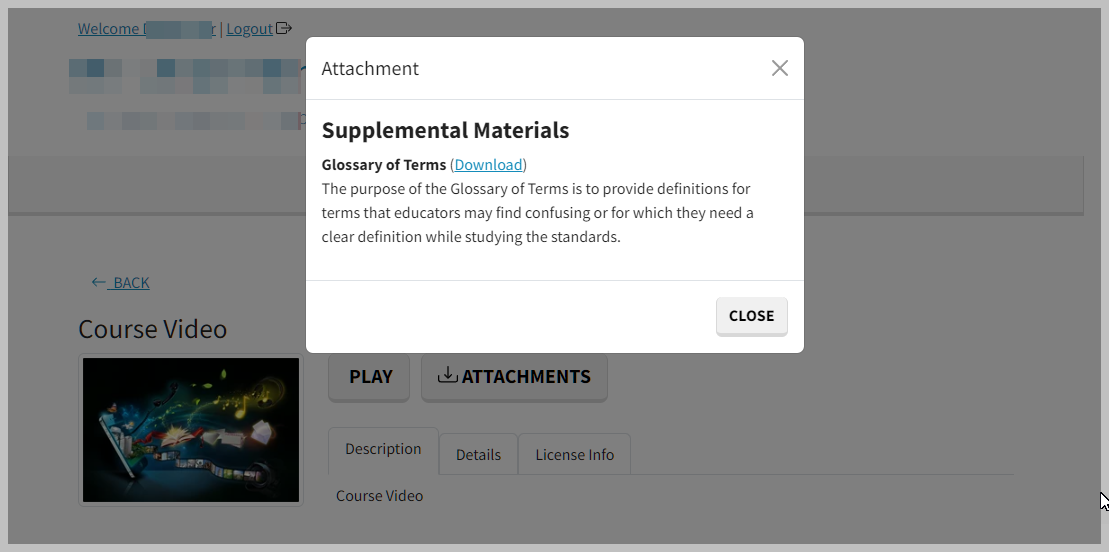Click the Attachment dialog title
The image size is (1109, 552).
(370, 69)
